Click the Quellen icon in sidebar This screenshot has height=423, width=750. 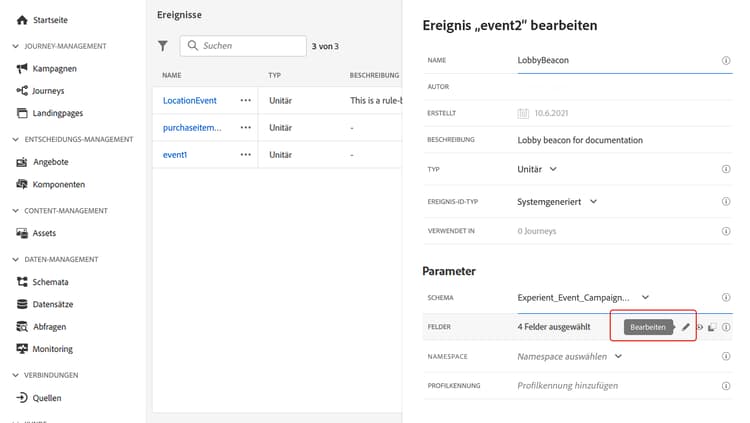[22, 398]
